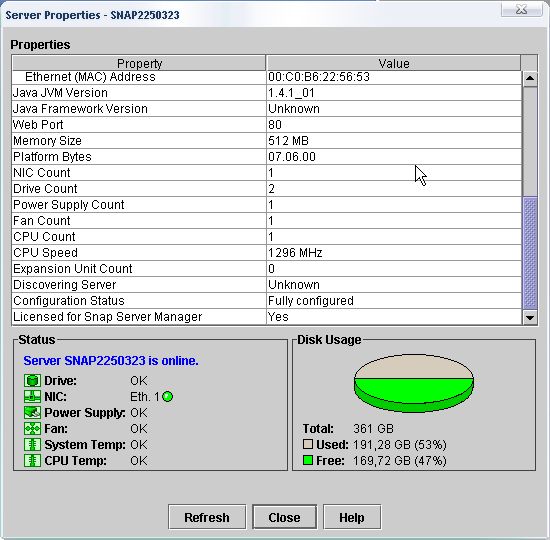Click the Power Supply status icon

[32, 413]
